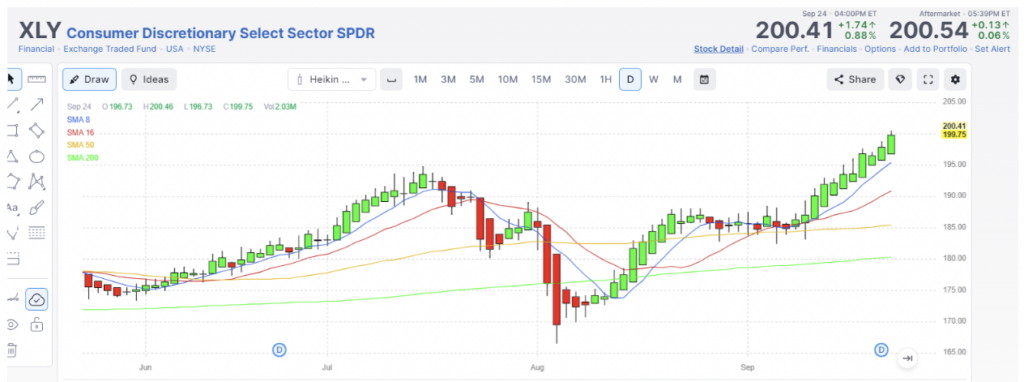Image resolution: width=1024 pixels, height=382 pixels.
Task: Open the Stock Detail link
Action: coord(718,49)
